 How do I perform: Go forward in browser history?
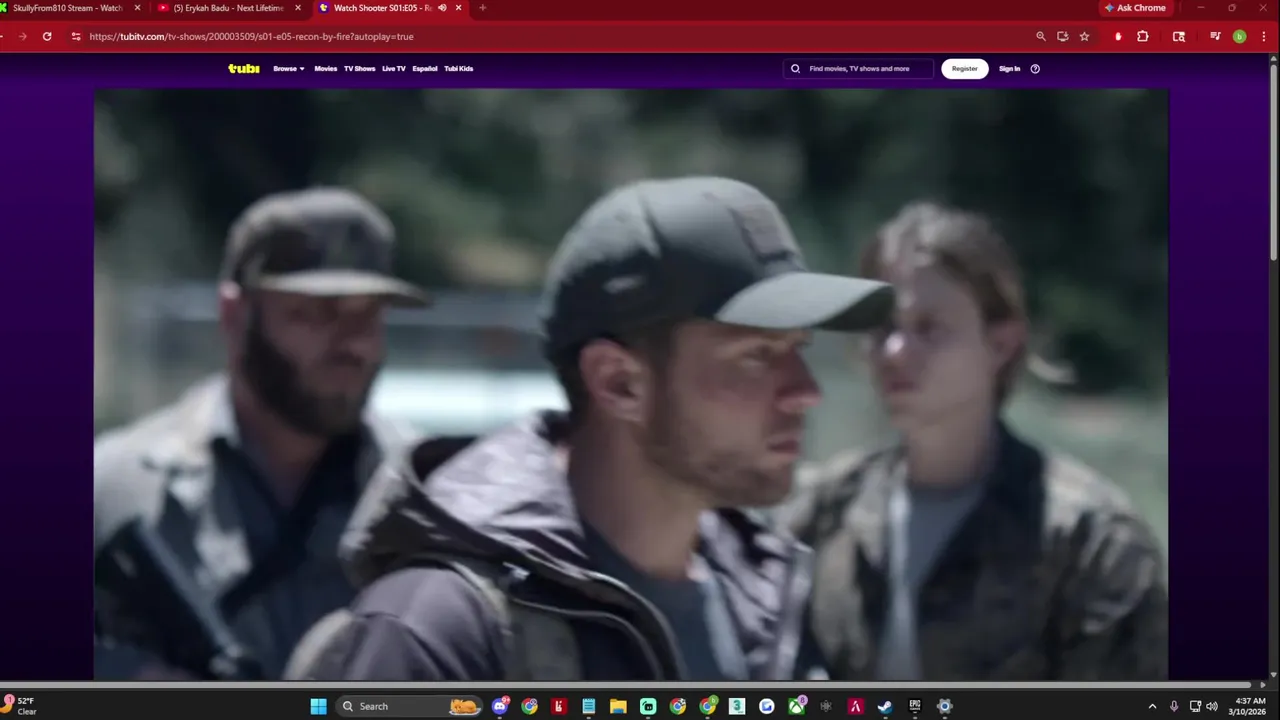pos(22,36)
